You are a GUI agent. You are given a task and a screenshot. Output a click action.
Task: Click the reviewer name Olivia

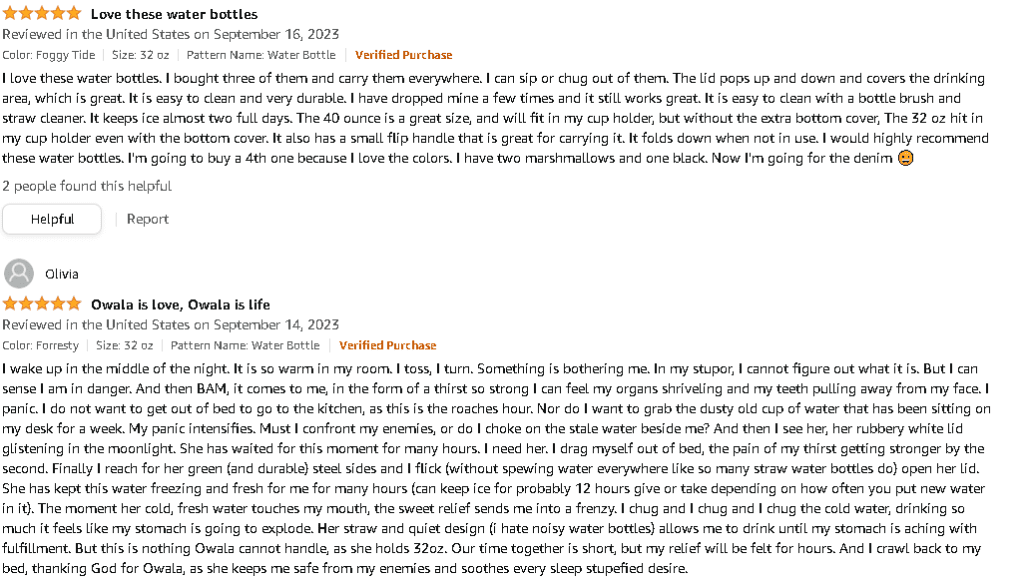pos(62,274)
